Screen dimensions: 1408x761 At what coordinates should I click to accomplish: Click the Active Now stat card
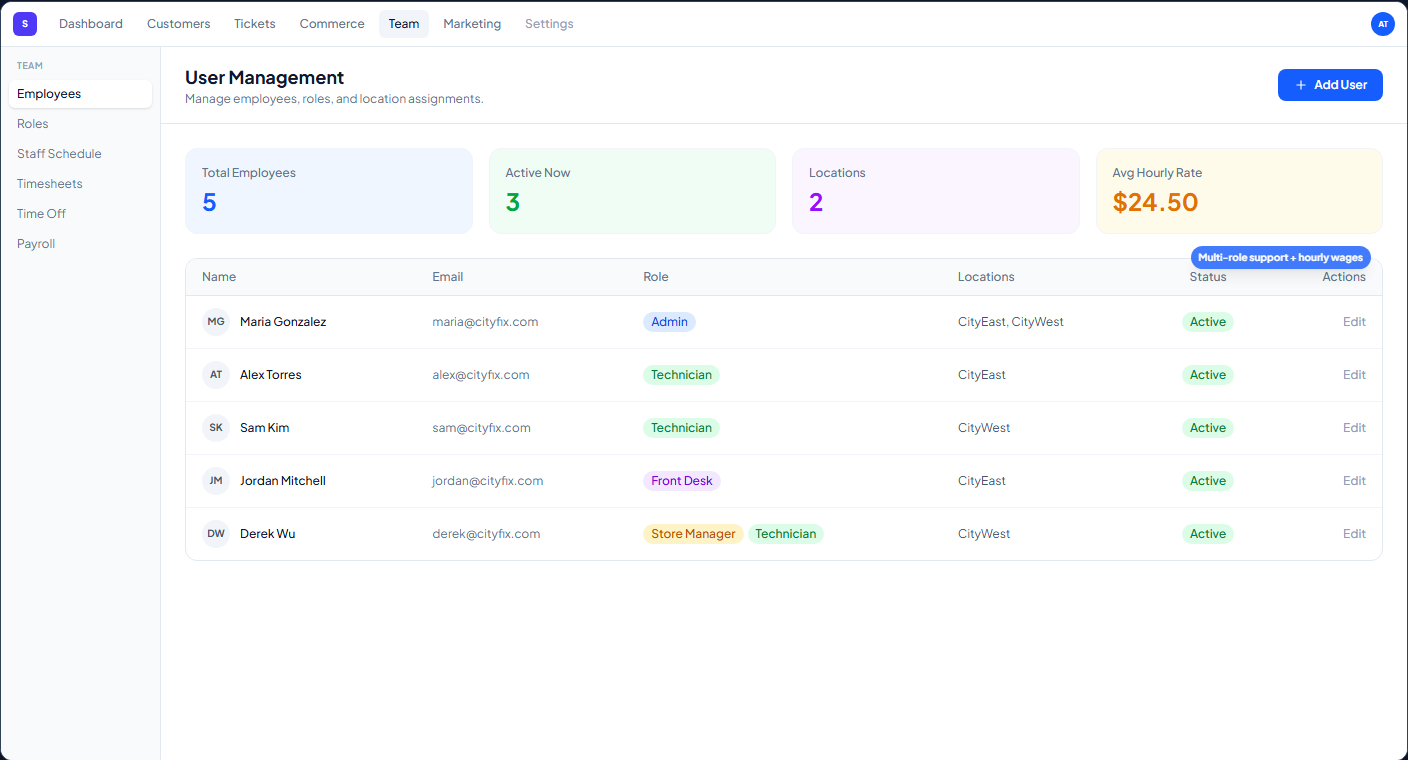coord(632,191)
